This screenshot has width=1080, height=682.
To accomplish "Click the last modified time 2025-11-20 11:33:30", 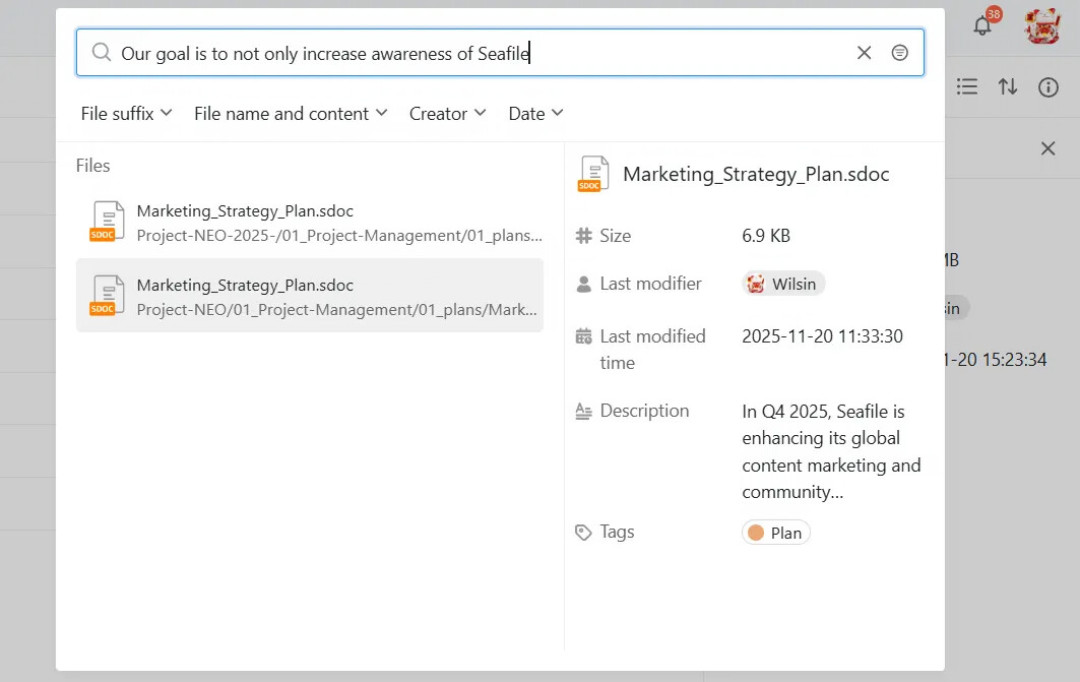I will pos(822,336).
